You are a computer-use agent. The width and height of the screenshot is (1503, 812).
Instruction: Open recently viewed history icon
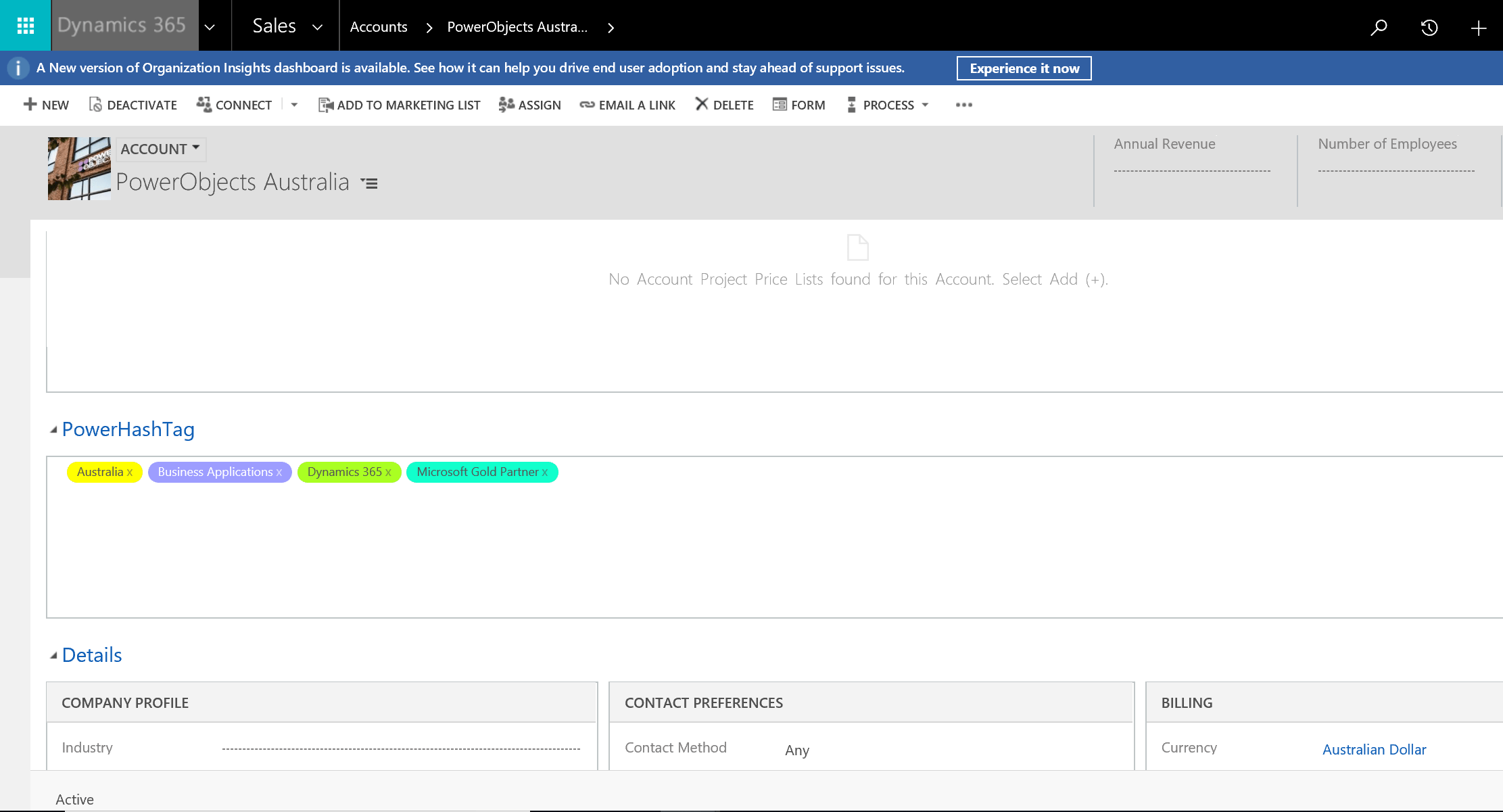pos(1429,27)
